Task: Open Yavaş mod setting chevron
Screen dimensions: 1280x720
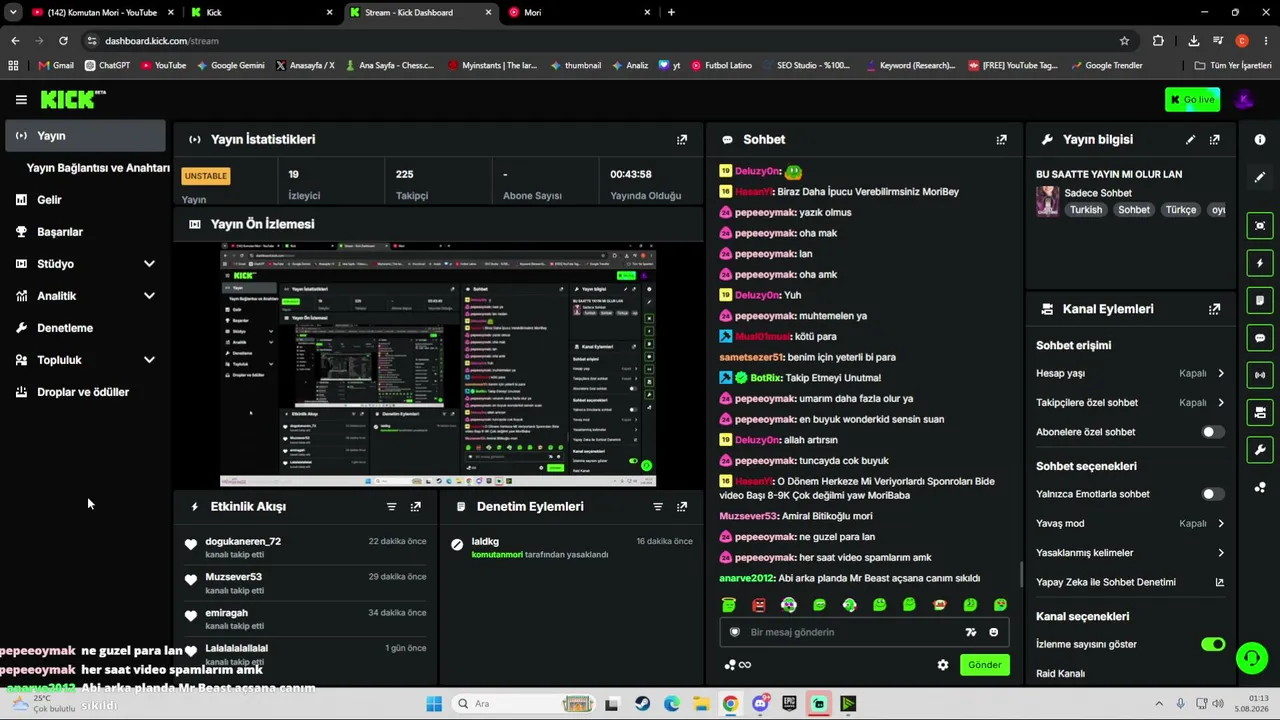Action: (1221, 524)
